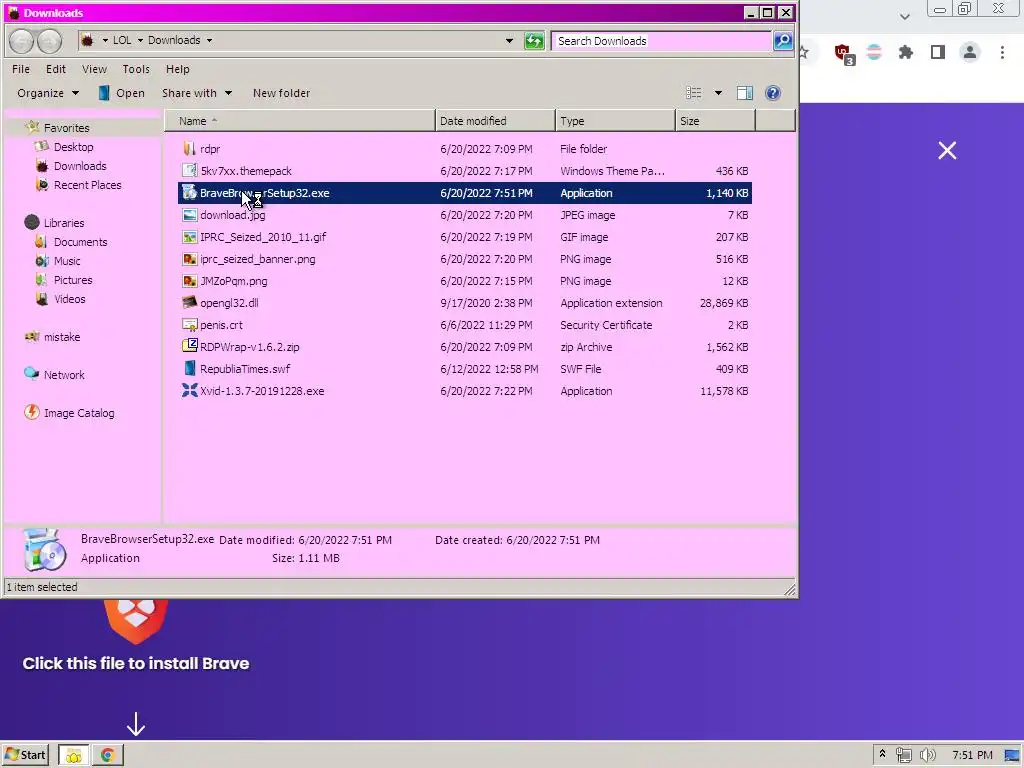
Task: Click the iprc_seized_banner.png file icon
Action: 189,259
